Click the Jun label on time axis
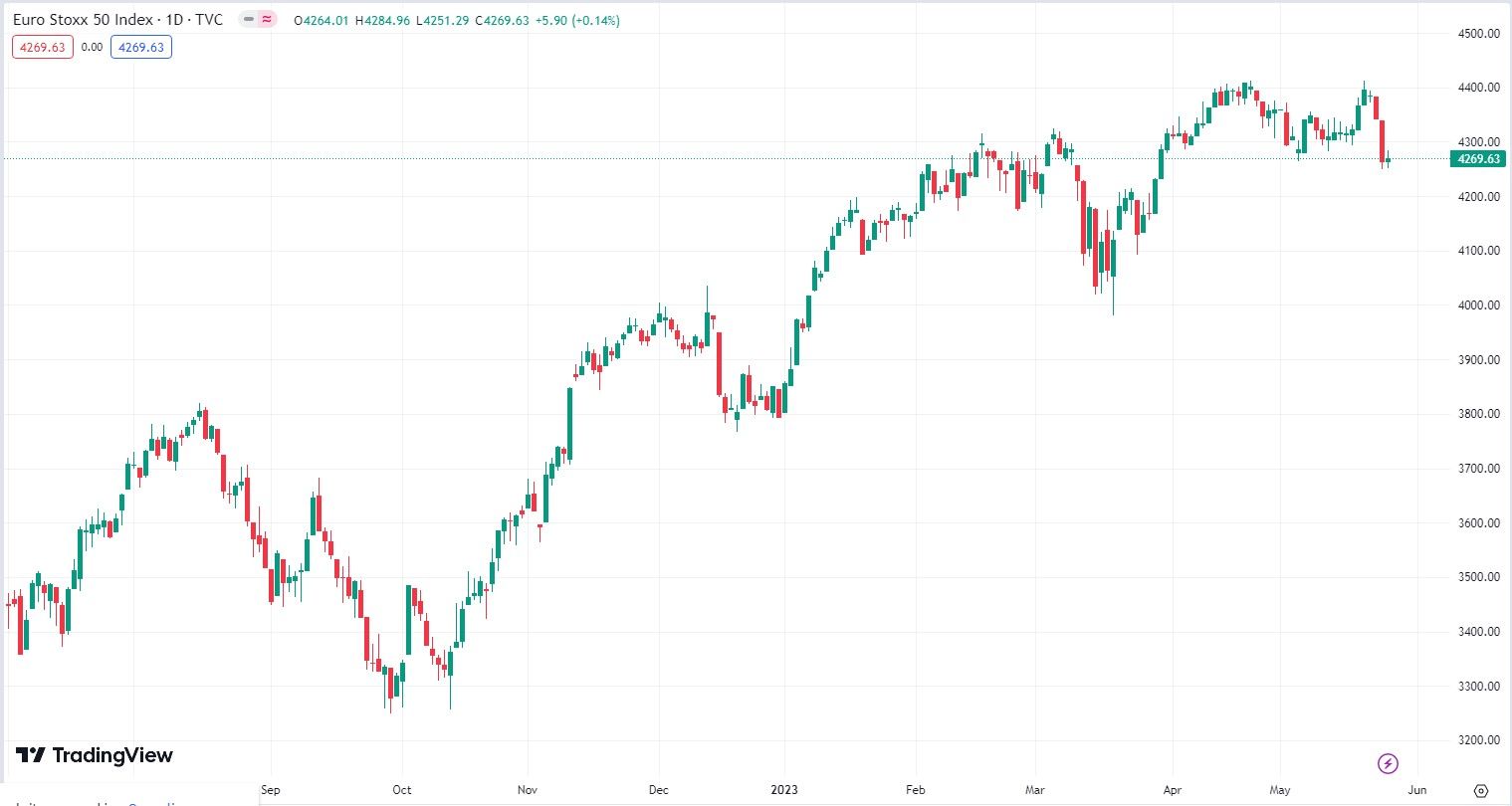The width and height of the screenshot is (1512, 806). (1418, 790)
